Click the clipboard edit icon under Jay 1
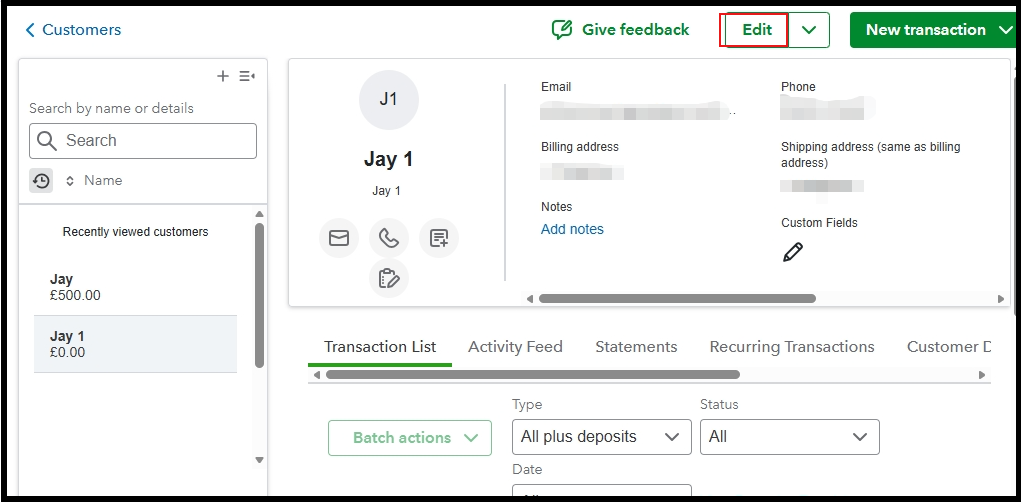1021x502 pixels. (x=389, y=278)
